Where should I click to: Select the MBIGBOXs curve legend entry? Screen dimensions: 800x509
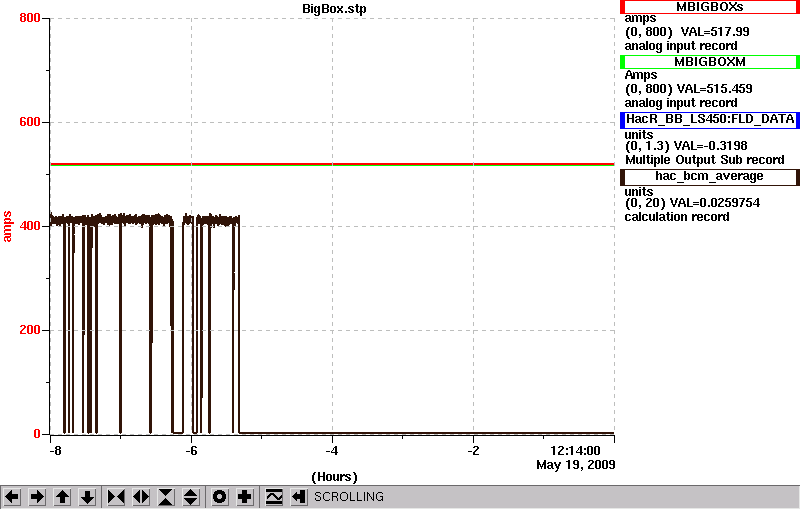point(710,7)
